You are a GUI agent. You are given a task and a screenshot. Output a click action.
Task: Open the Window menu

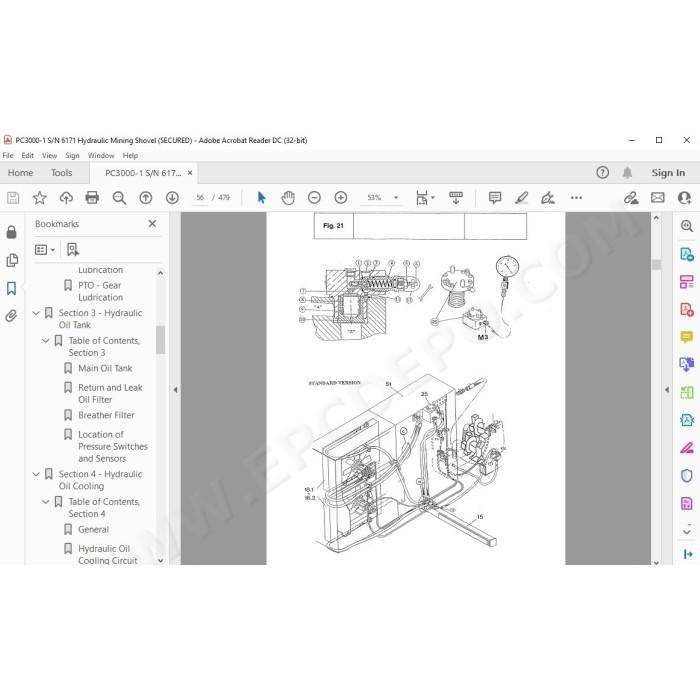(101, 155)
